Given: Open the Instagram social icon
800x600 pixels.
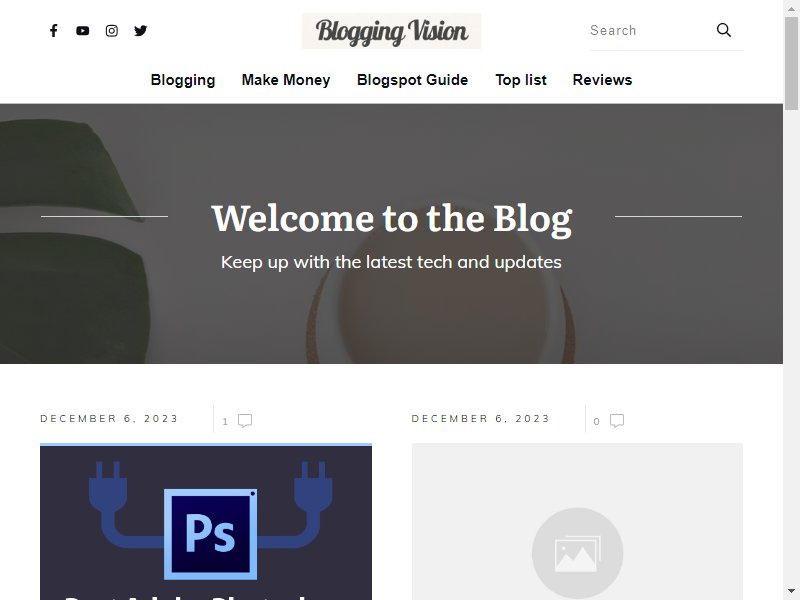Looking at the screenshot, I should (x=112, y=31).
